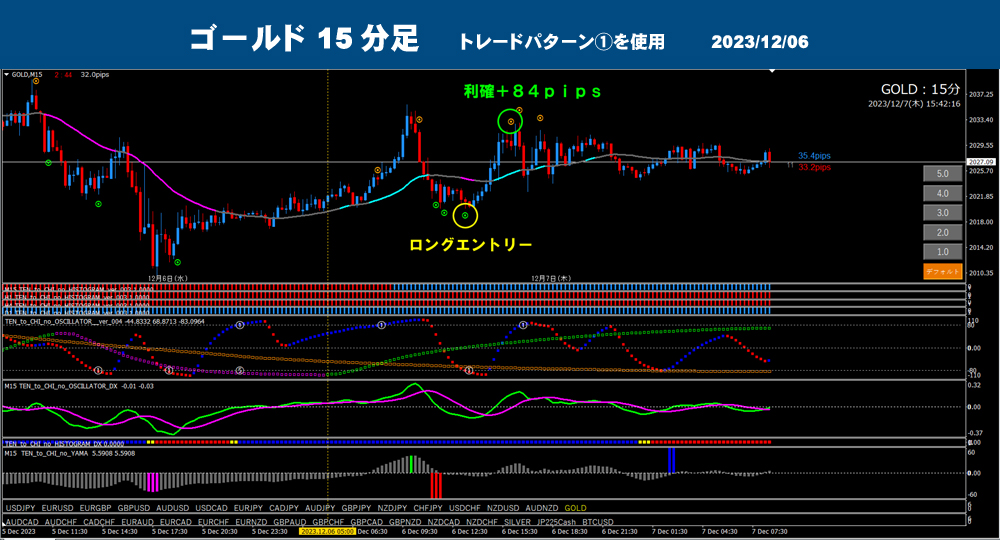Click the current price label 2027.09

click(981, 162)
